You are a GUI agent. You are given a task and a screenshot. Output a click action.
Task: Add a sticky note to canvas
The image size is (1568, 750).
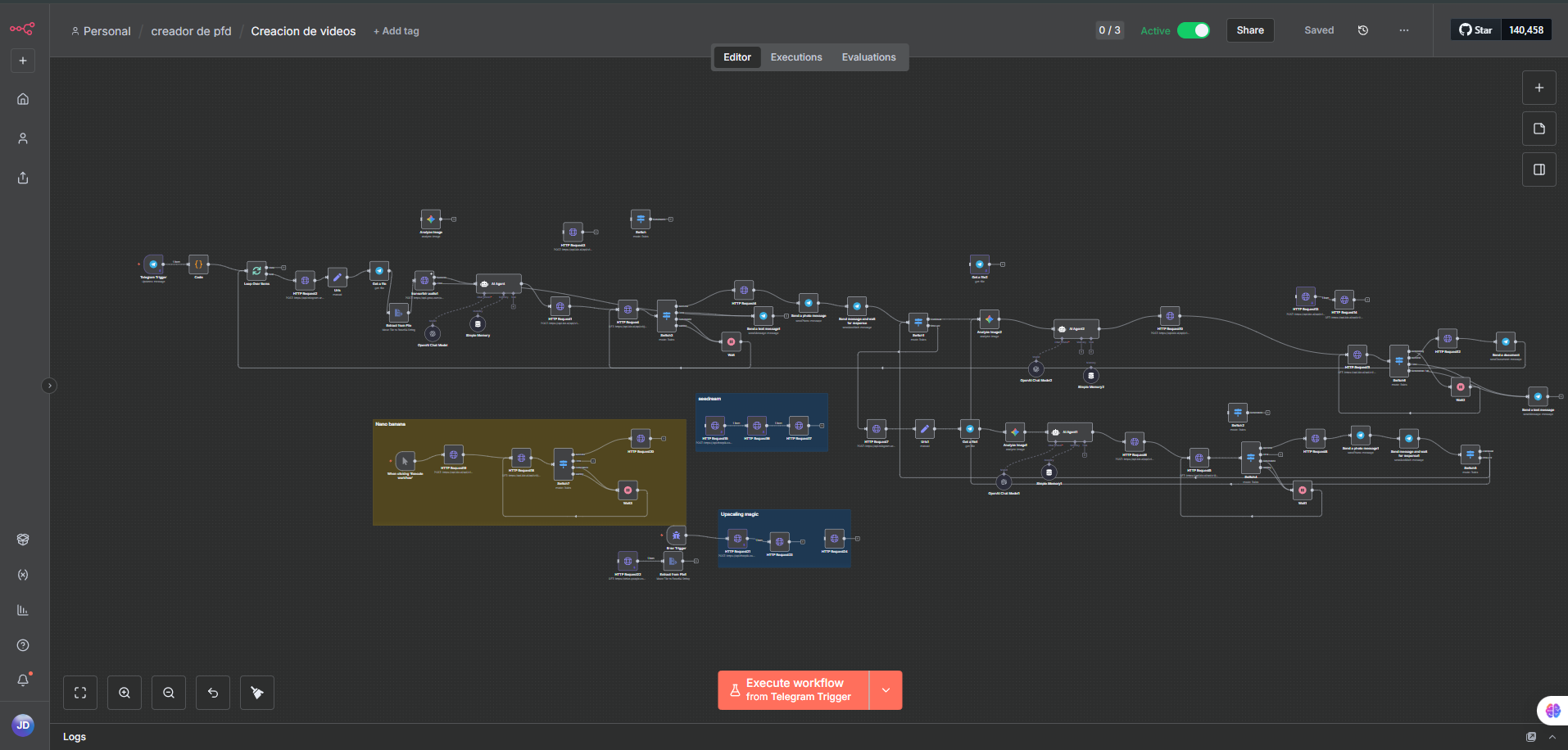[1539, 129]
